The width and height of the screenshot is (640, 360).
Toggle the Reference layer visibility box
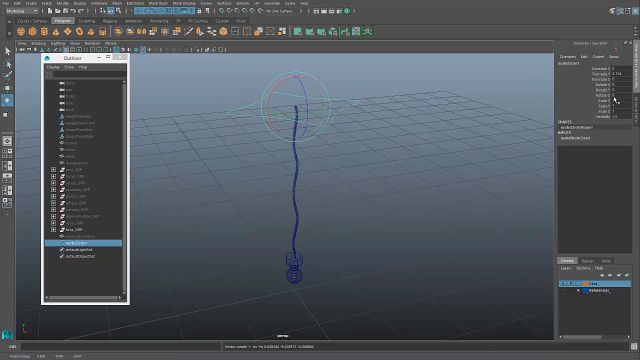(563, 290)
